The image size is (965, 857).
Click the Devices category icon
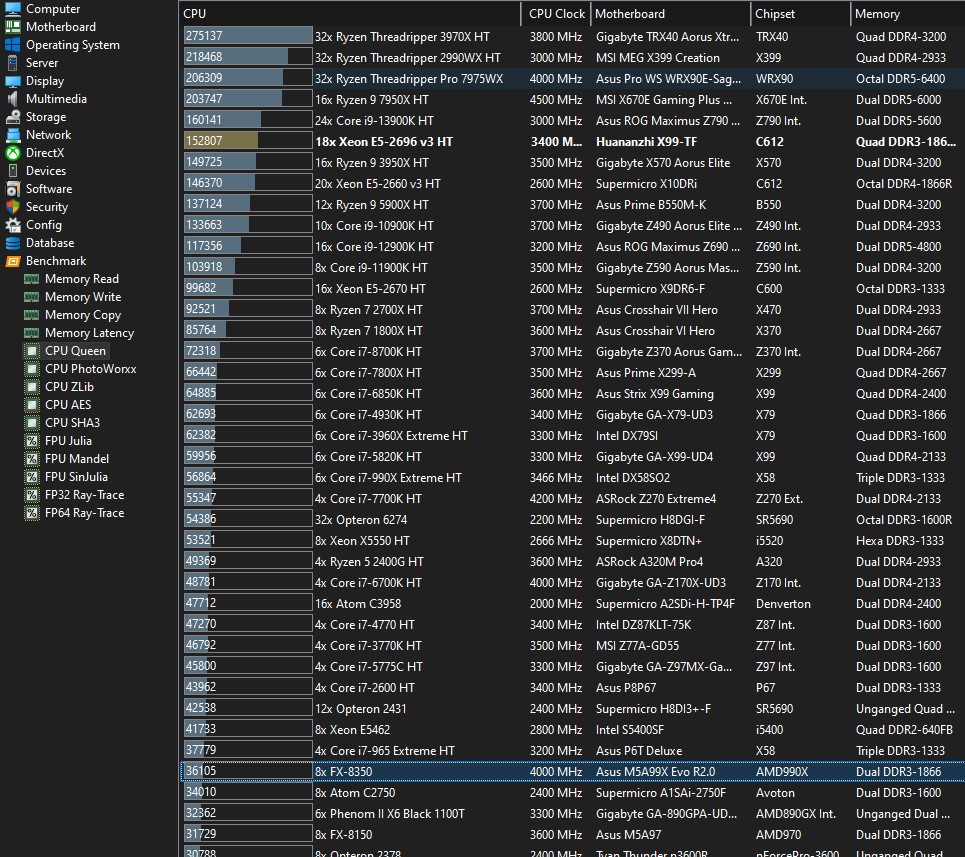13,170
